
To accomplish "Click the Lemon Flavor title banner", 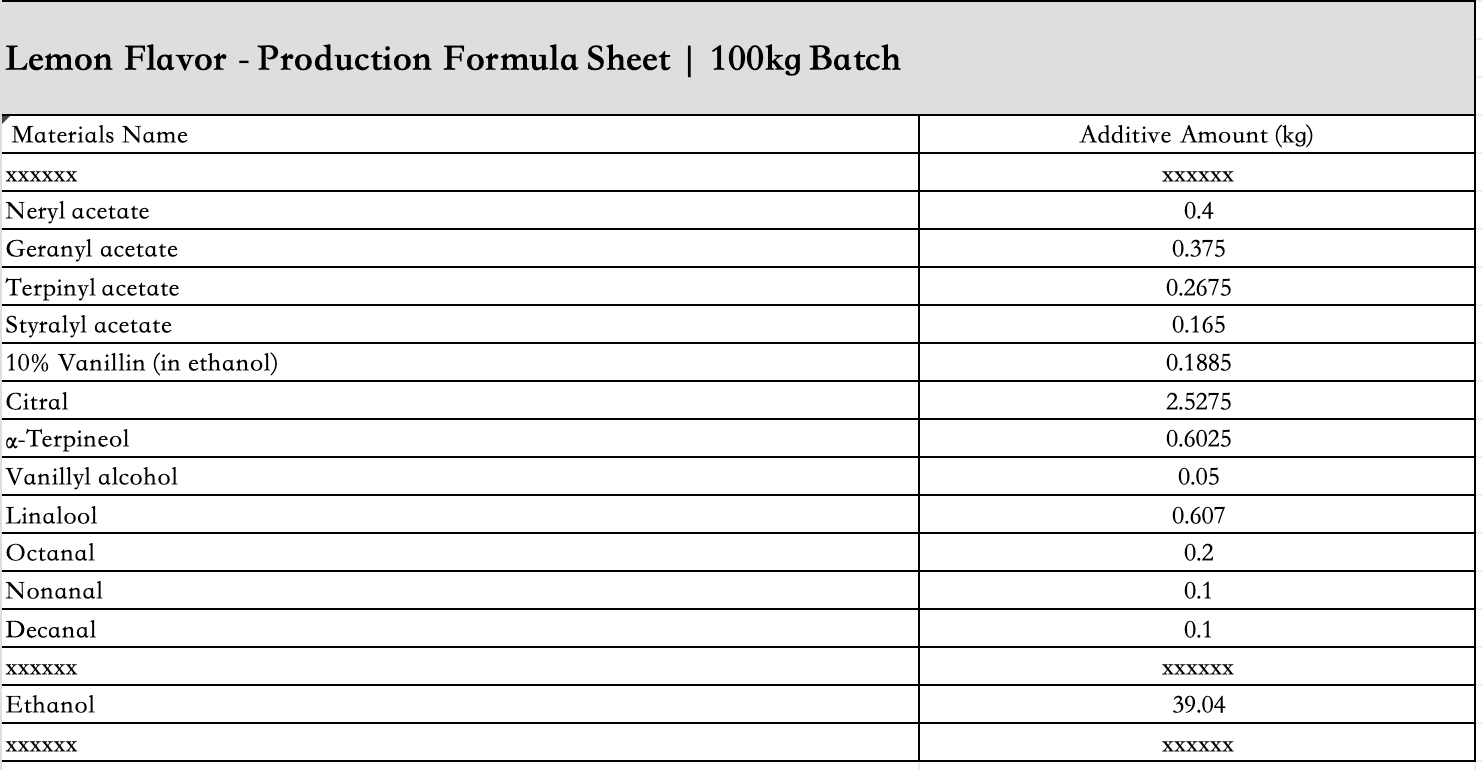I will [x=738, y=58].
